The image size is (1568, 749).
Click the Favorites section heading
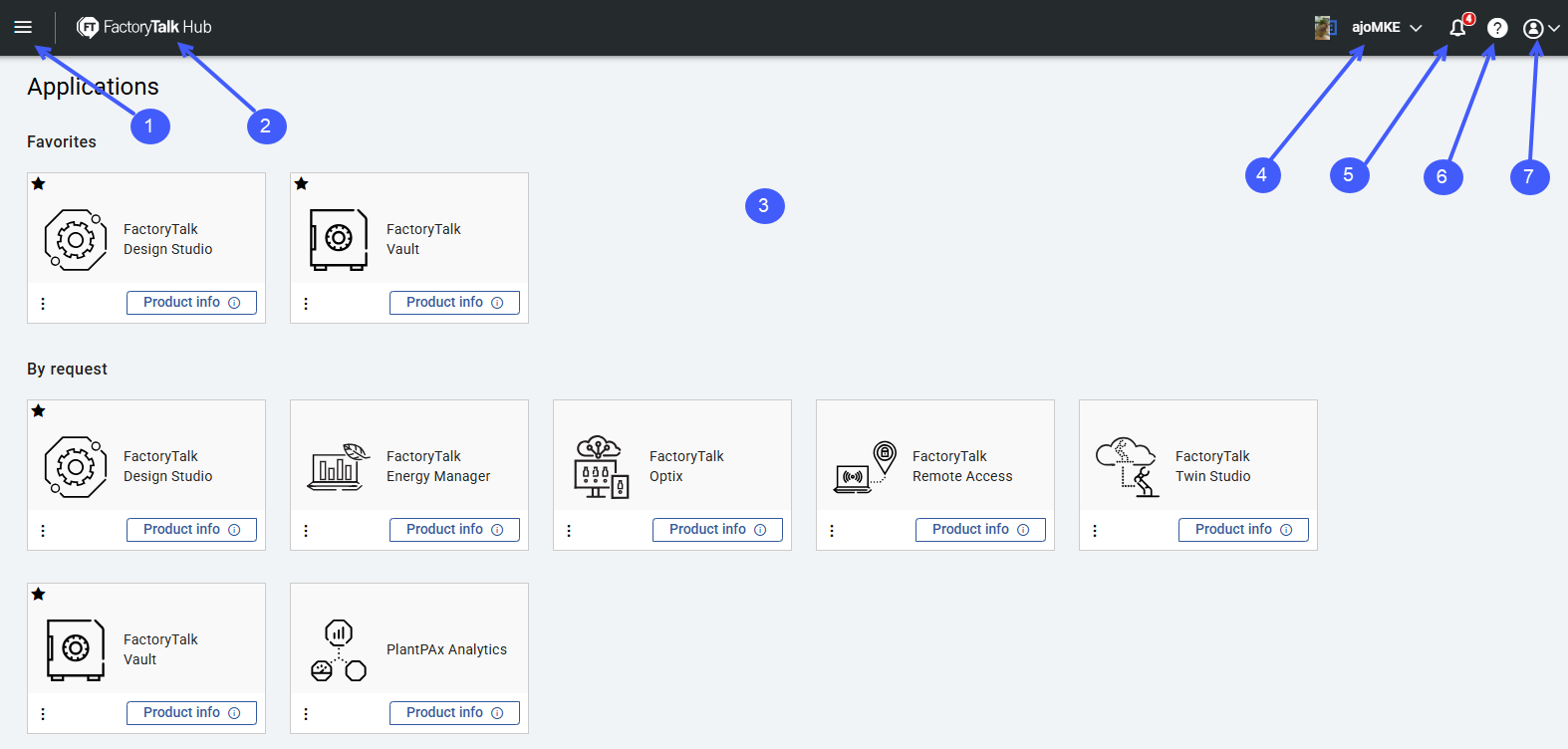[x=62, y=141]
